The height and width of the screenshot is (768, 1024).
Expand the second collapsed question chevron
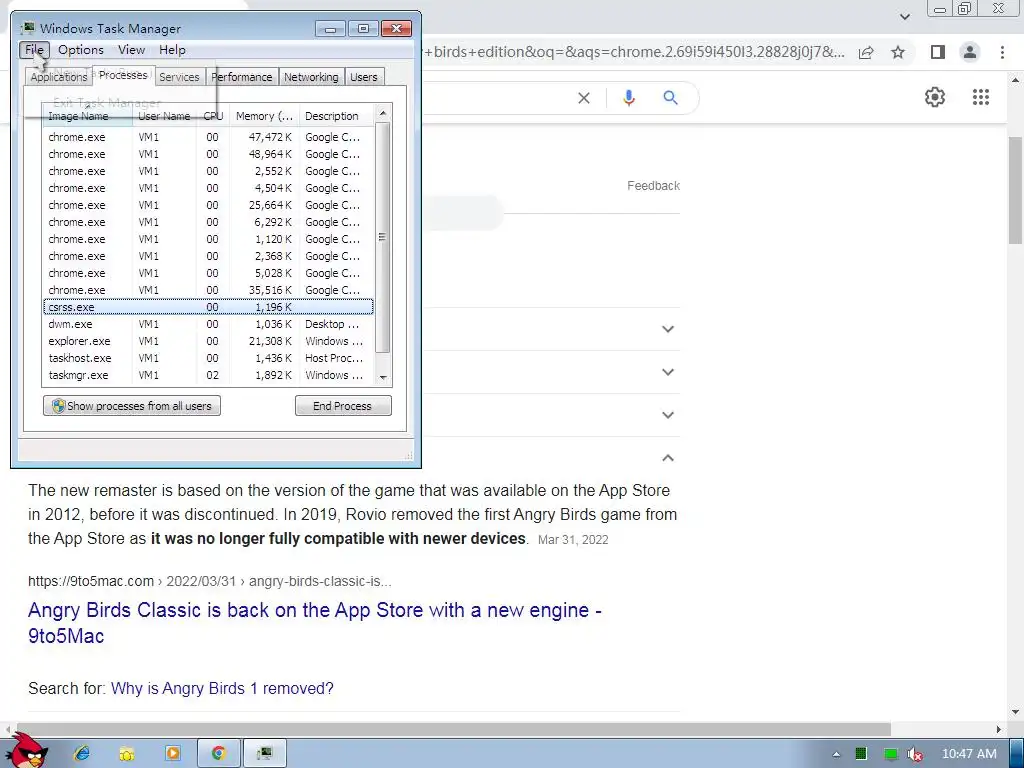(667, 372)
